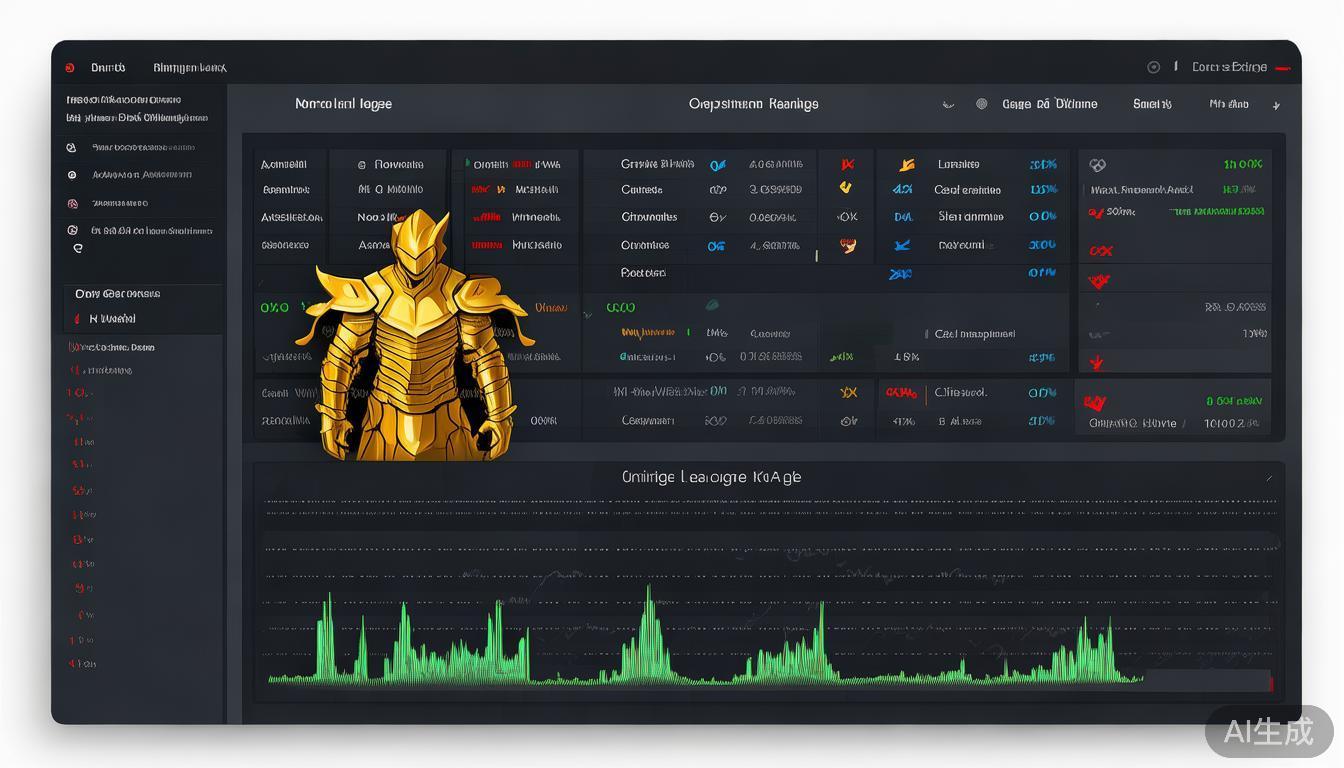Screen dimensions: 1344x768
Task: Click the blue arrow icon beside fourth right-column row
Action: click(901, 245)
